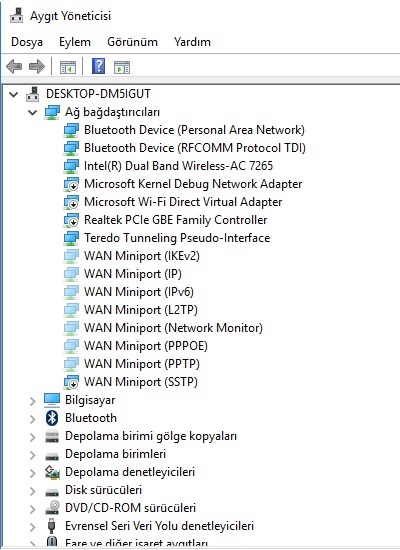Screen dimensions: 400x550
Task: Open the blue question mark Help icon
Action: pyautogui.click(x=99, y=66)
